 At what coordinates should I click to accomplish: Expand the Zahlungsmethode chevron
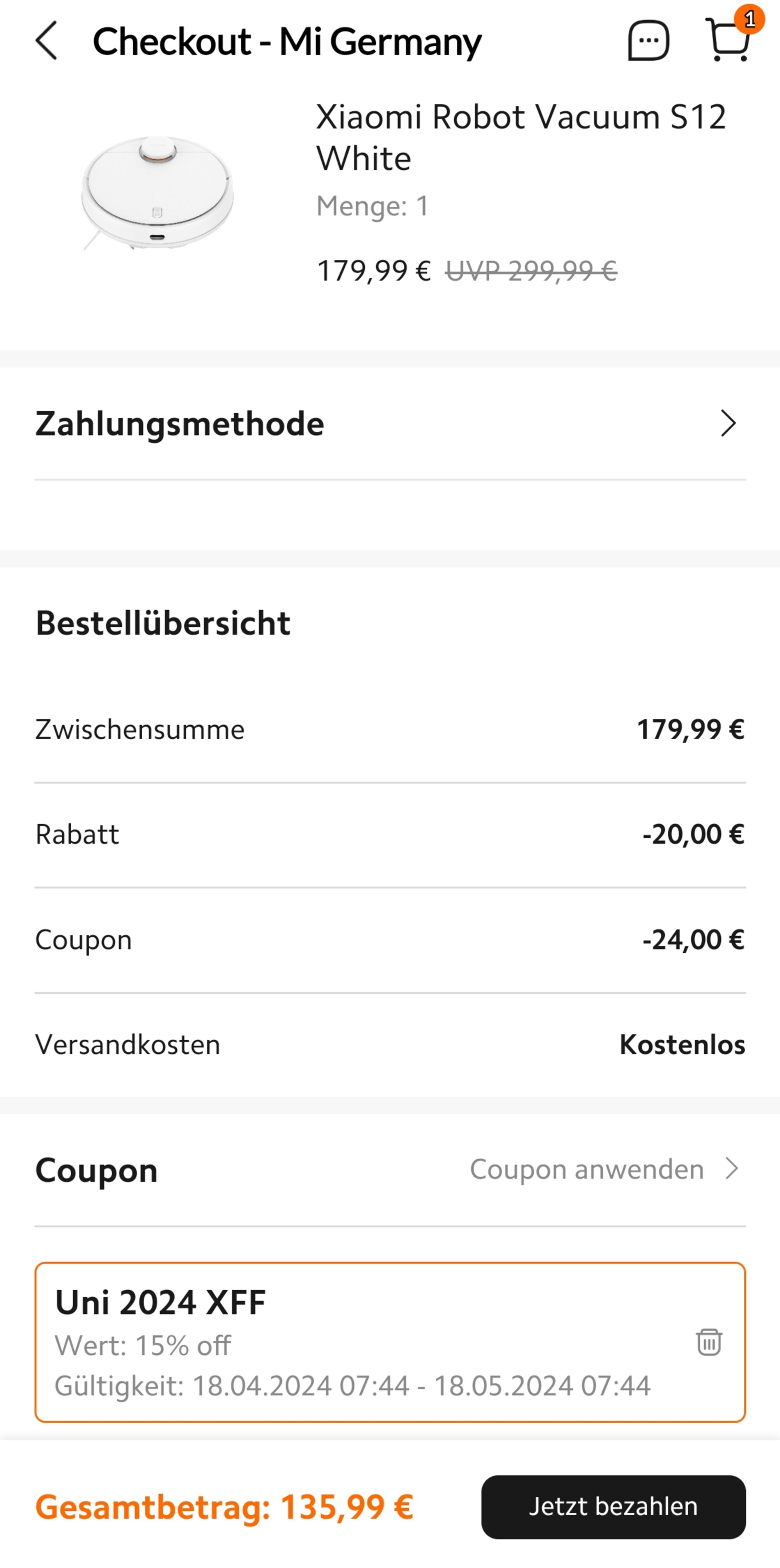[x=728, y=423]
